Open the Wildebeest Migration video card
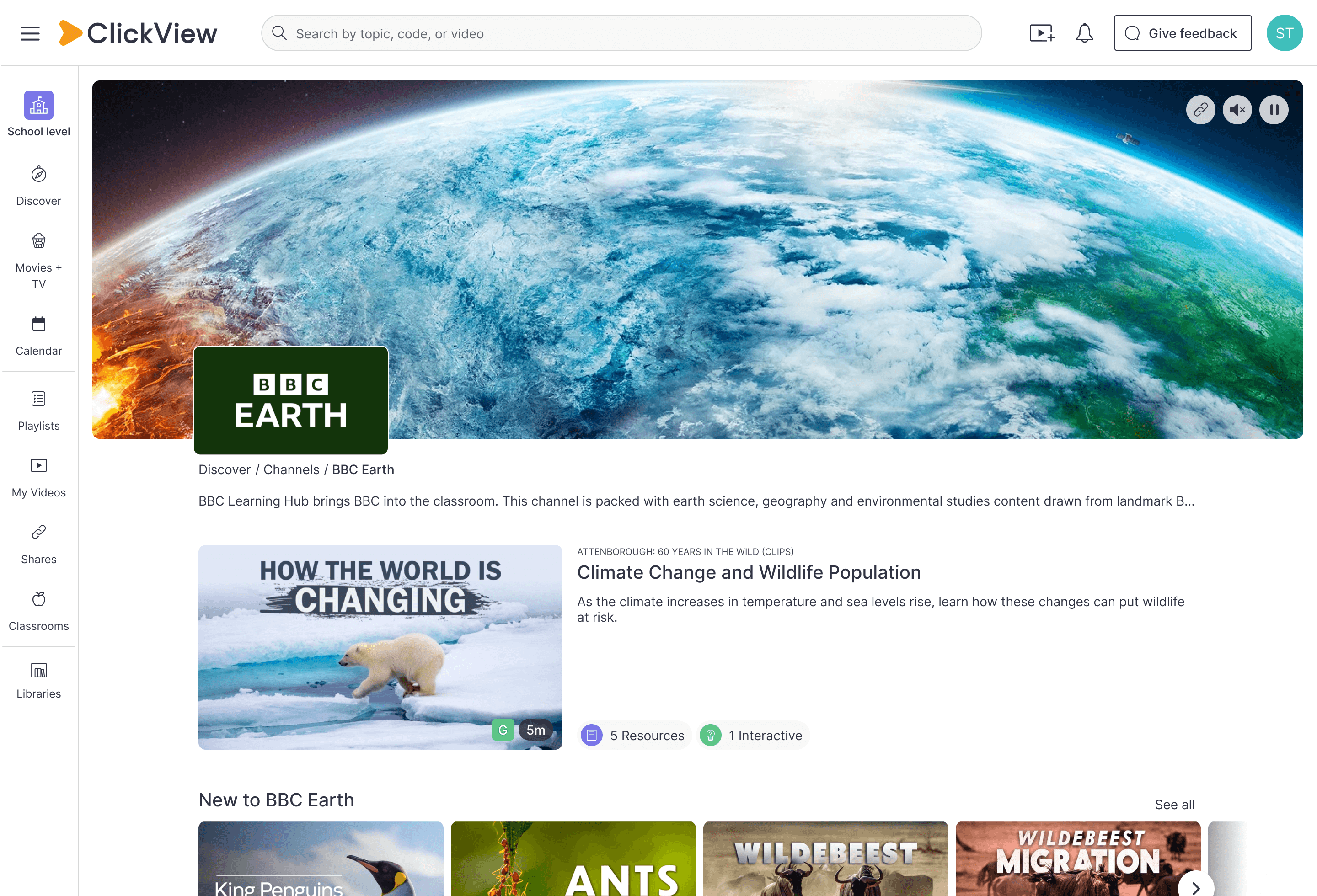 pos(1078,859)
